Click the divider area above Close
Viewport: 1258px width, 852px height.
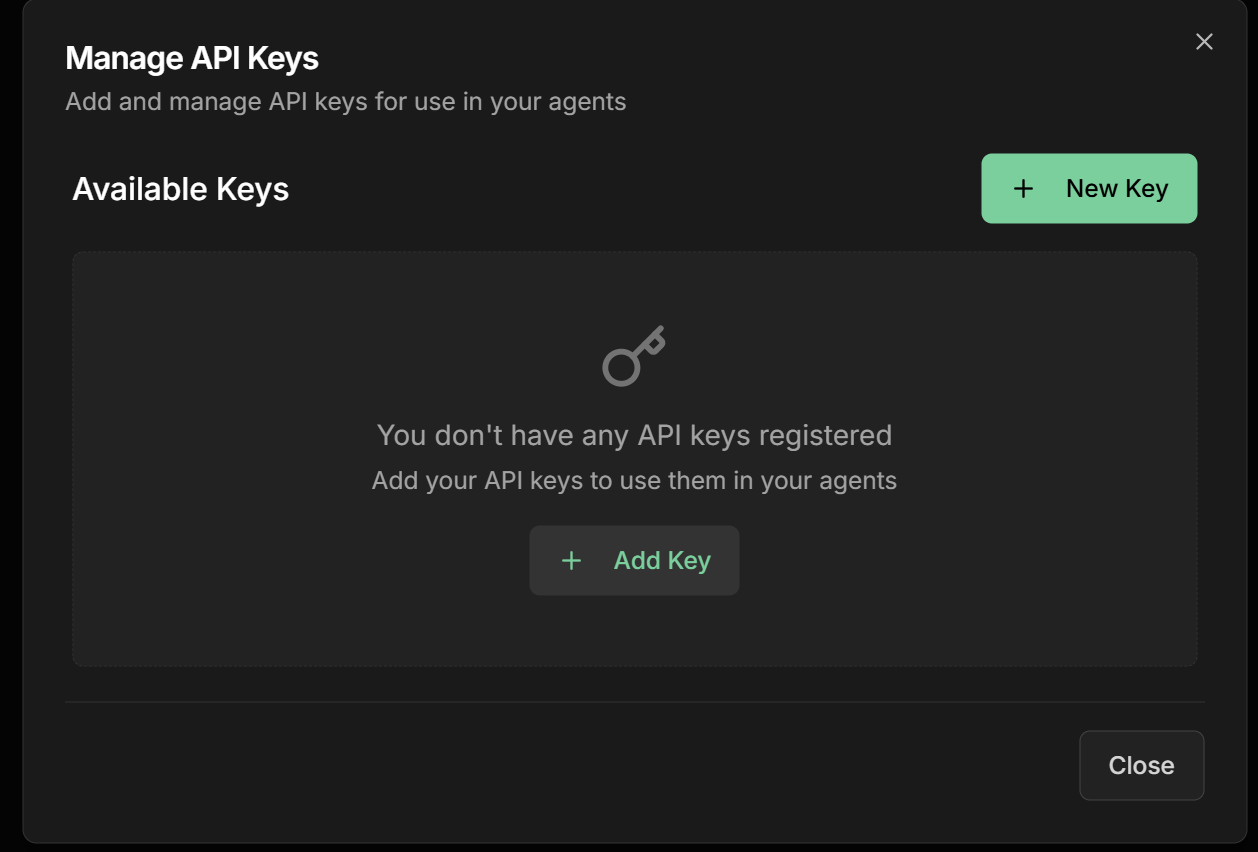(x=634, y=703)
